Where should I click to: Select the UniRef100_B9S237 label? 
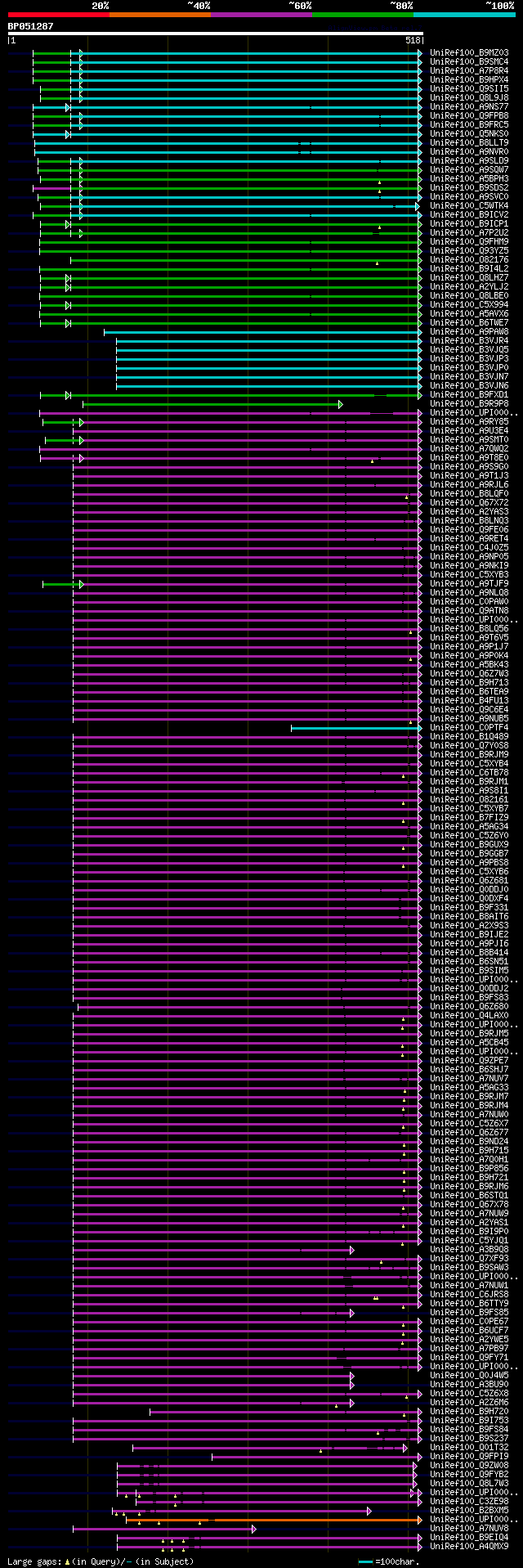(469, 1439)
